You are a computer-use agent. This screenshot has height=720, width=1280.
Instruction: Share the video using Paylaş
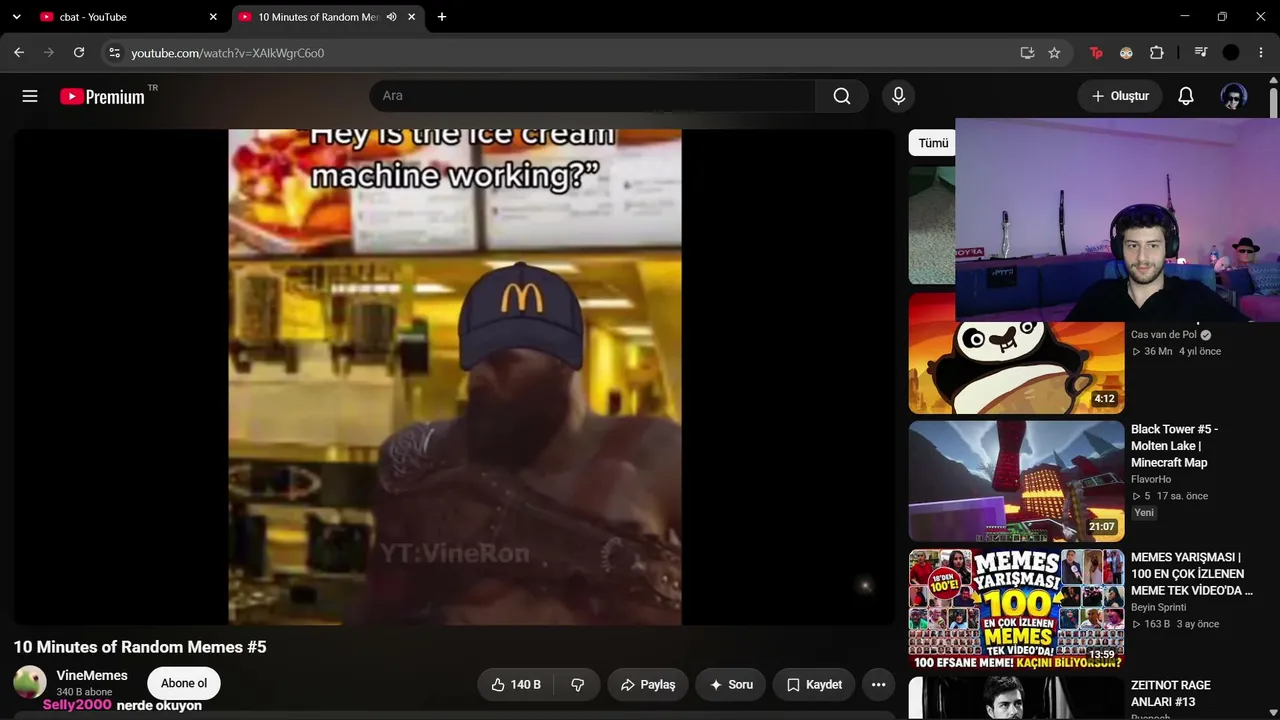[648, 685]
